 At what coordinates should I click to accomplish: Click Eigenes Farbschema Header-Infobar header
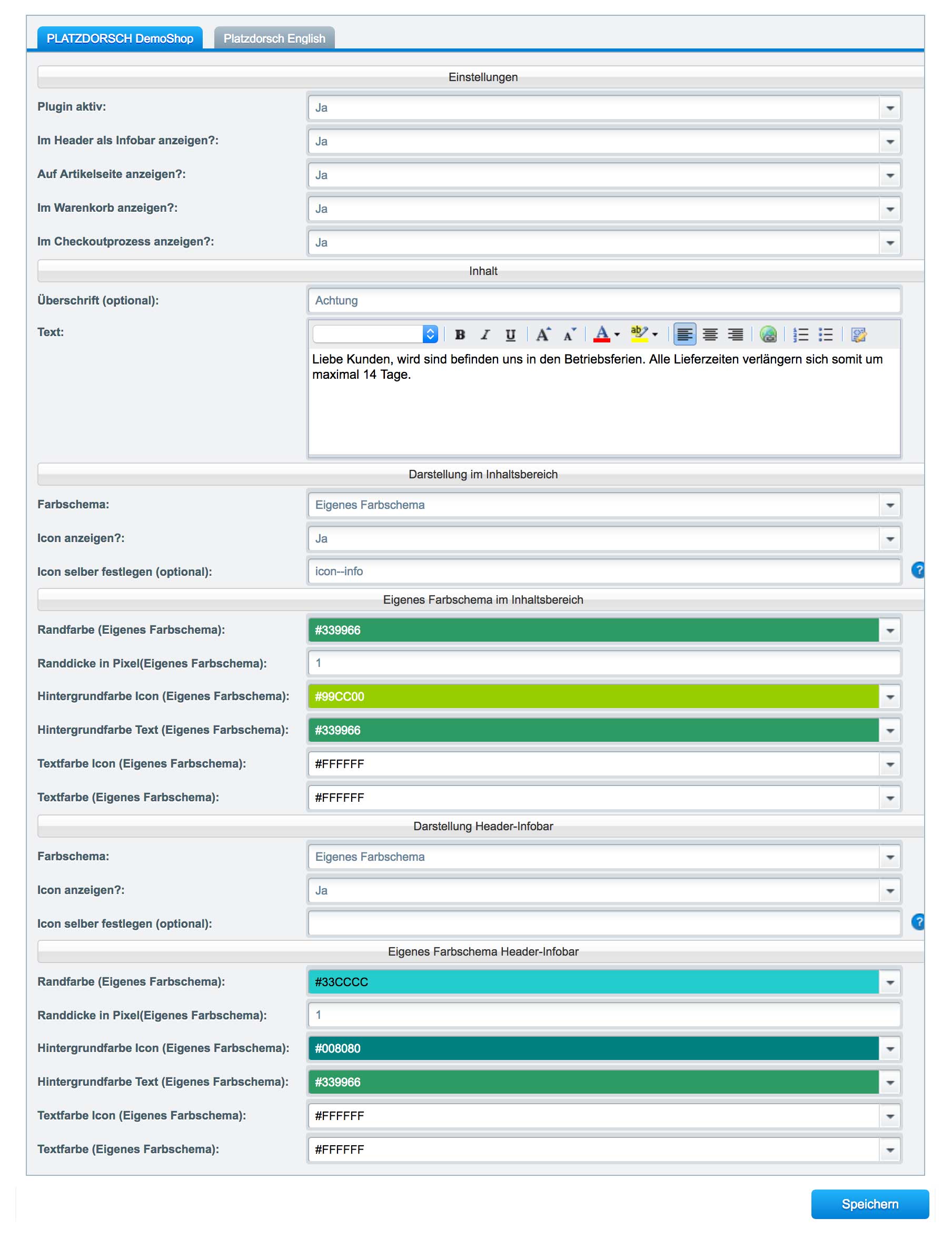[x=481, y=952]
